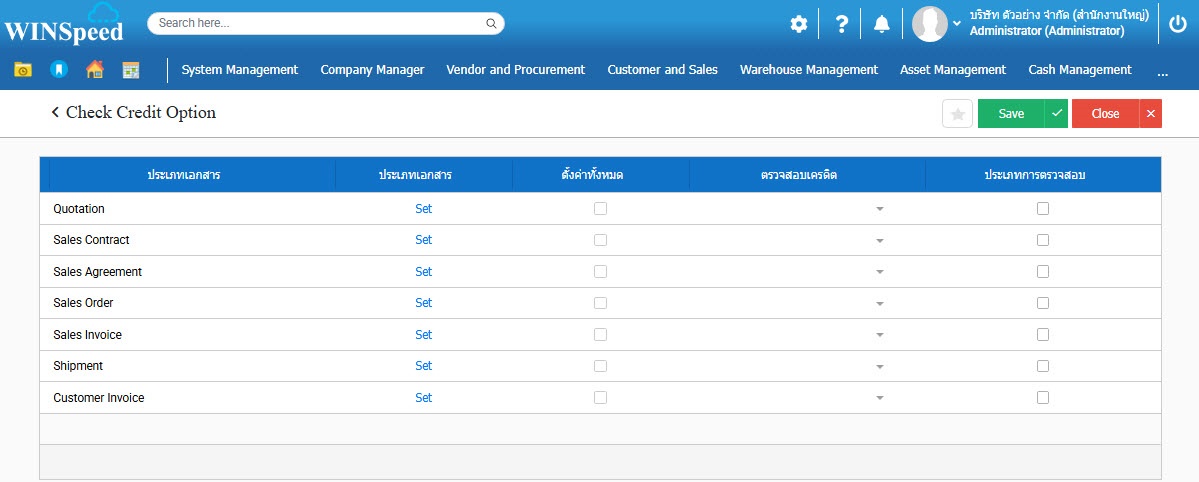Tick the set-all checkbox for Sales Contract
Image resolution: width=1199 pixels, height=482 pixels.
click(x=600, y=239)
